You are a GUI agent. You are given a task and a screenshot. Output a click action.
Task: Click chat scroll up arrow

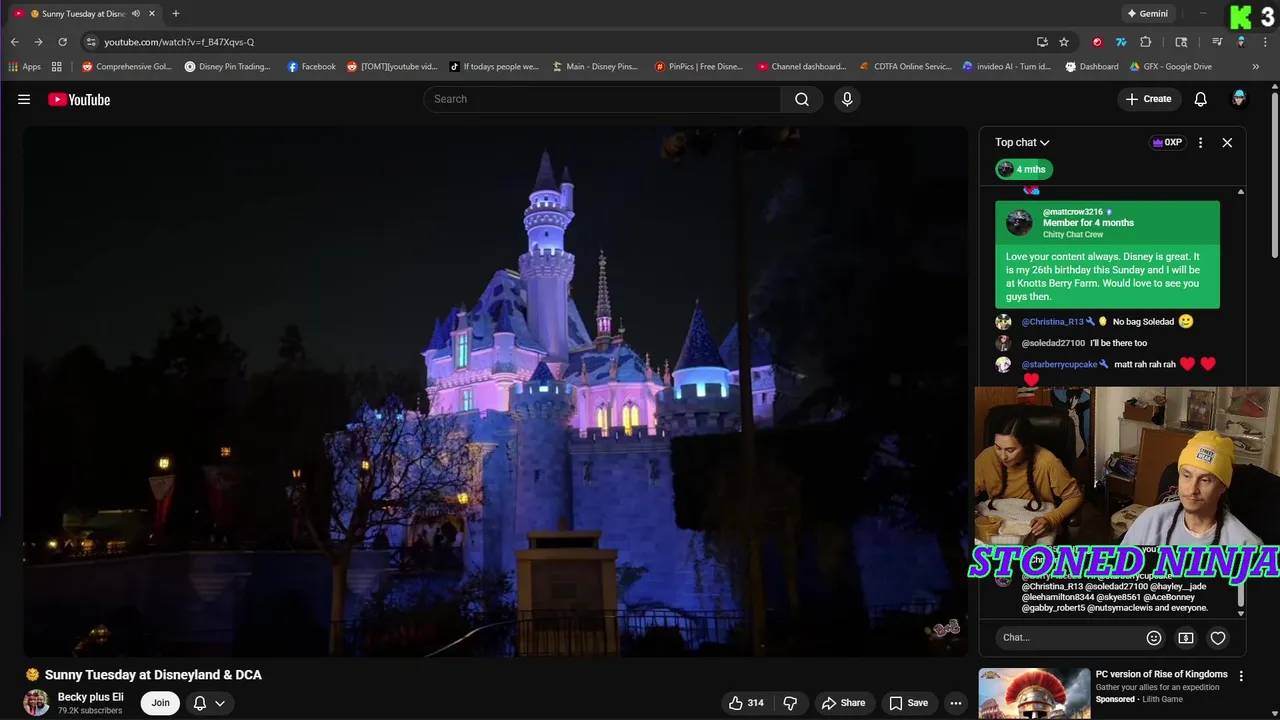pos(1240,192)
